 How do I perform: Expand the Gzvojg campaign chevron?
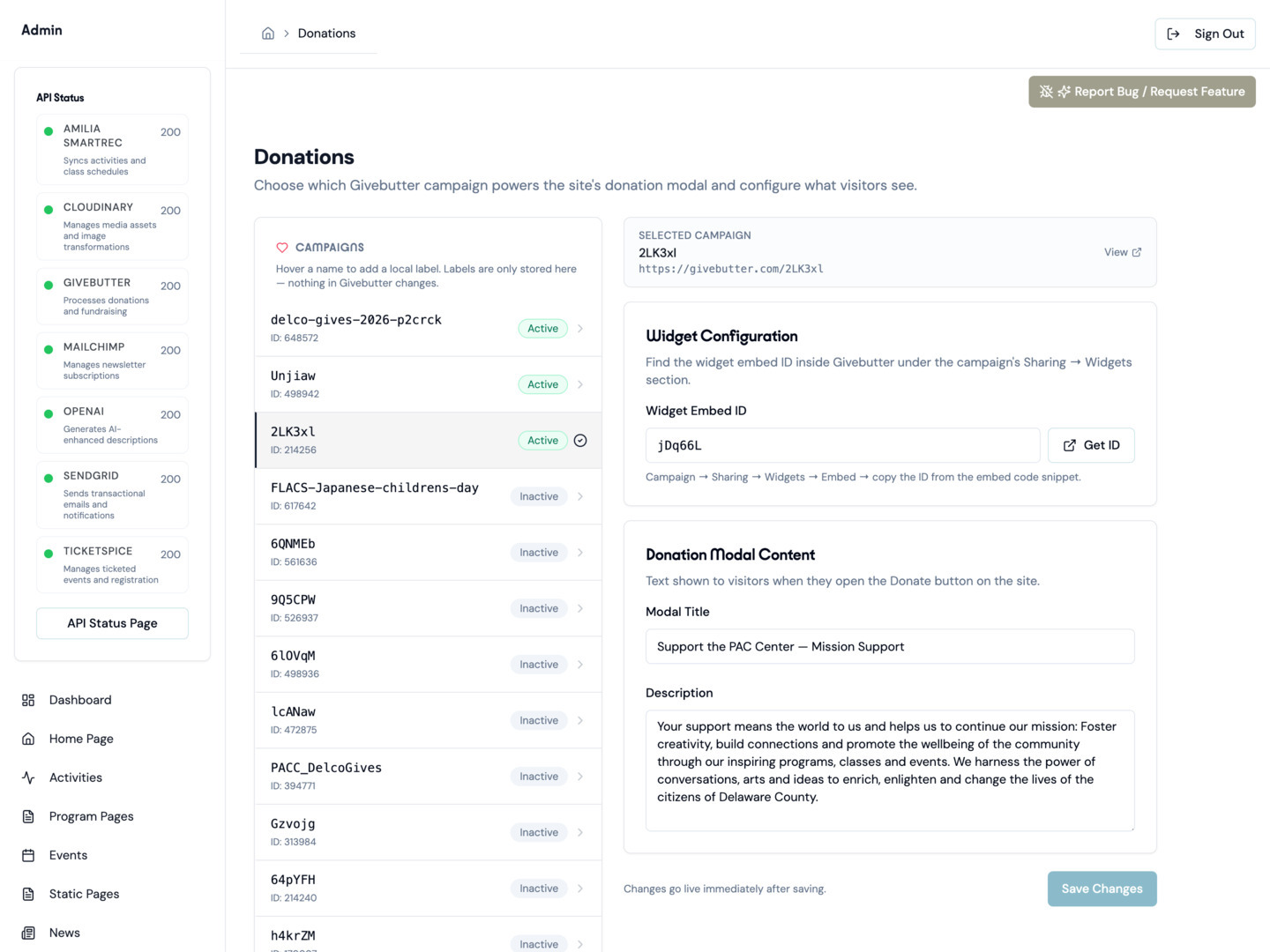[x=580, y=832]
